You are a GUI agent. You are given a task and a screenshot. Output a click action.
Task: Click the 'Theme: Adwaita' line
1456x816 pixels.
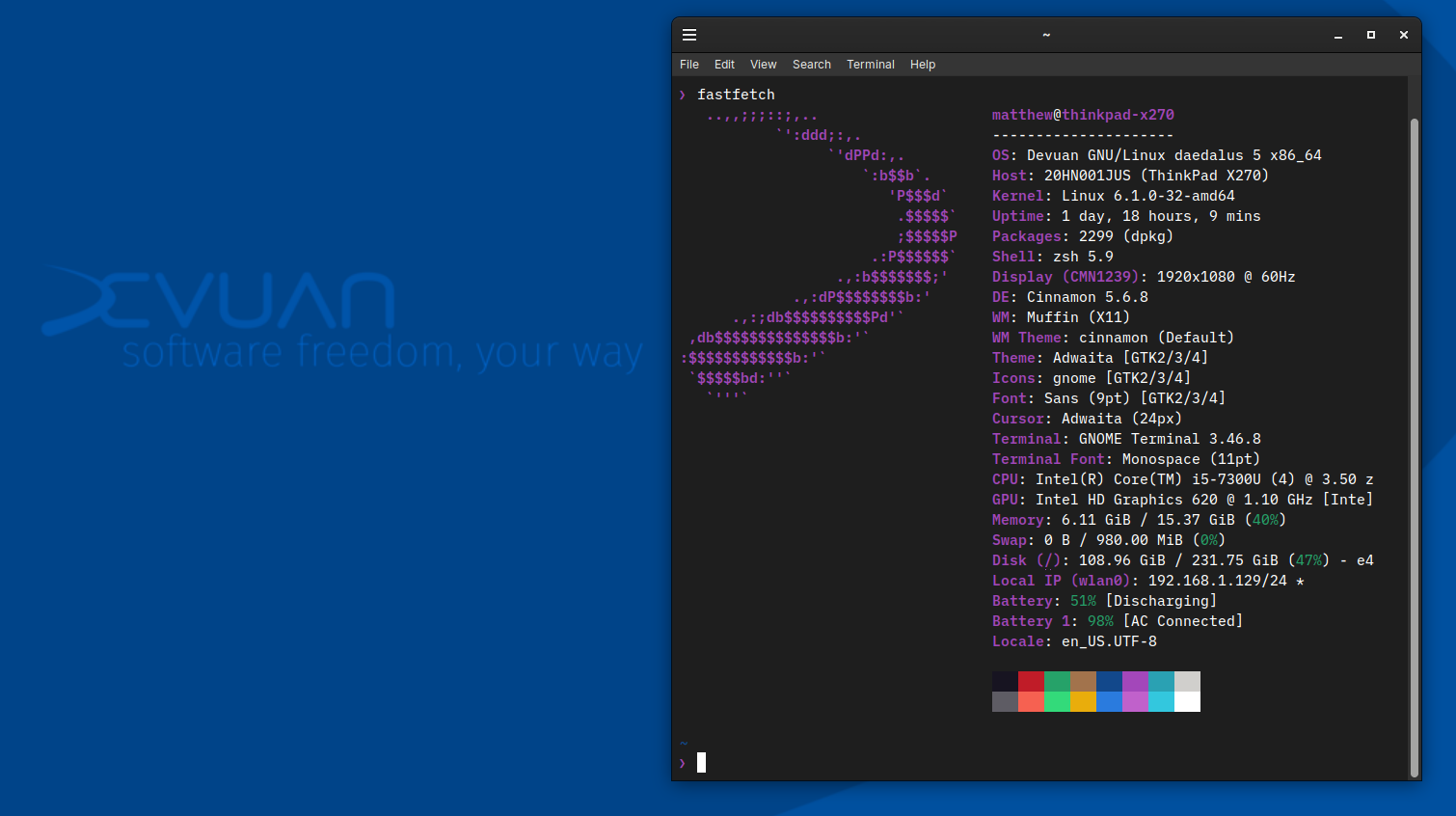1100,358
